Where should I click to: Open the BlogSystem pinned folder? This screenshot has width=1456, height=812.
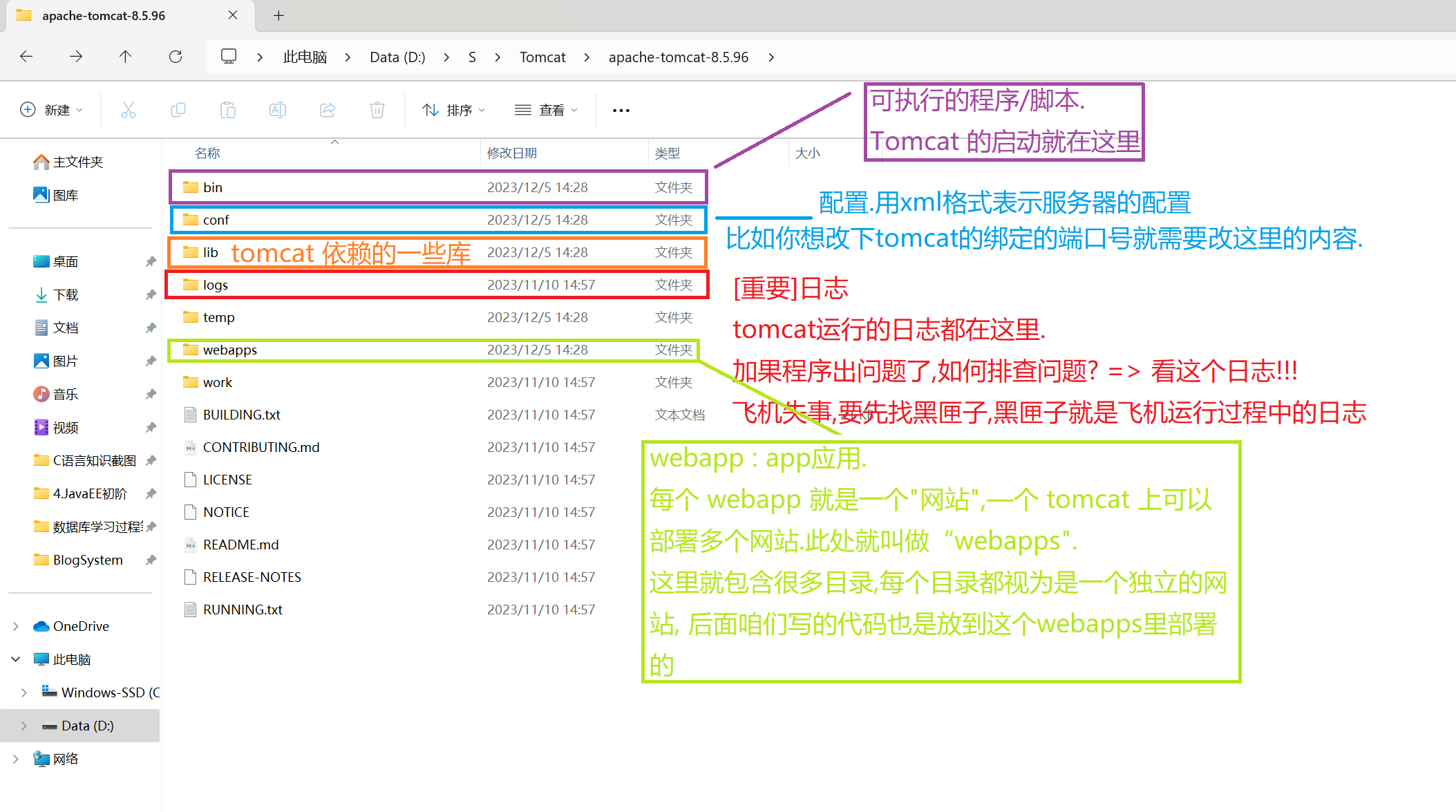tap(77, 560)
